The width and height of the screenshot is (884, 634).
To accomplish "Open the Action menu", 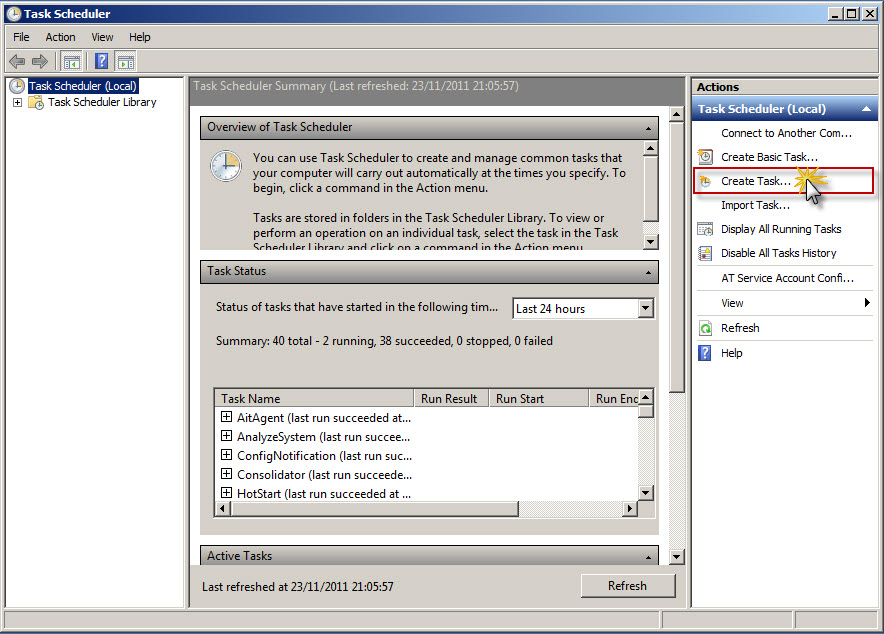I will pyautogui.click(x=60, y=37).
